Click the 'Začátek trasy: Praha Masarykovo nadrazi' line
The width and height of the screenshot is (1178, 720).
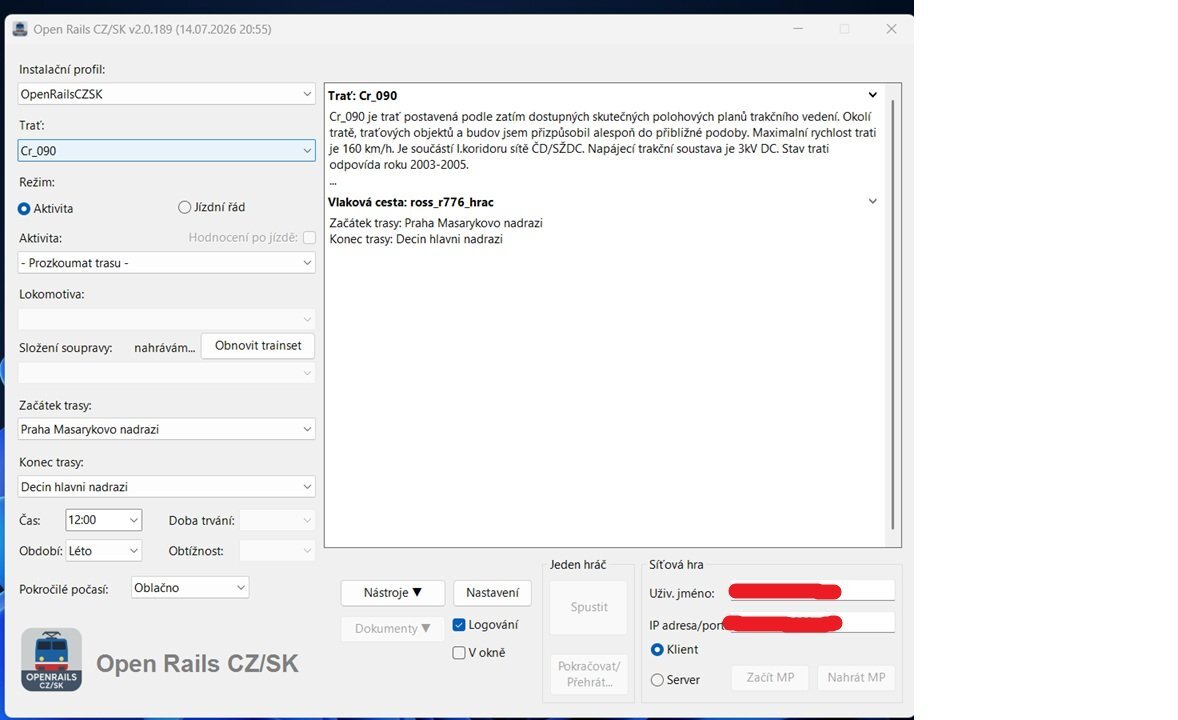pos(436,223)
